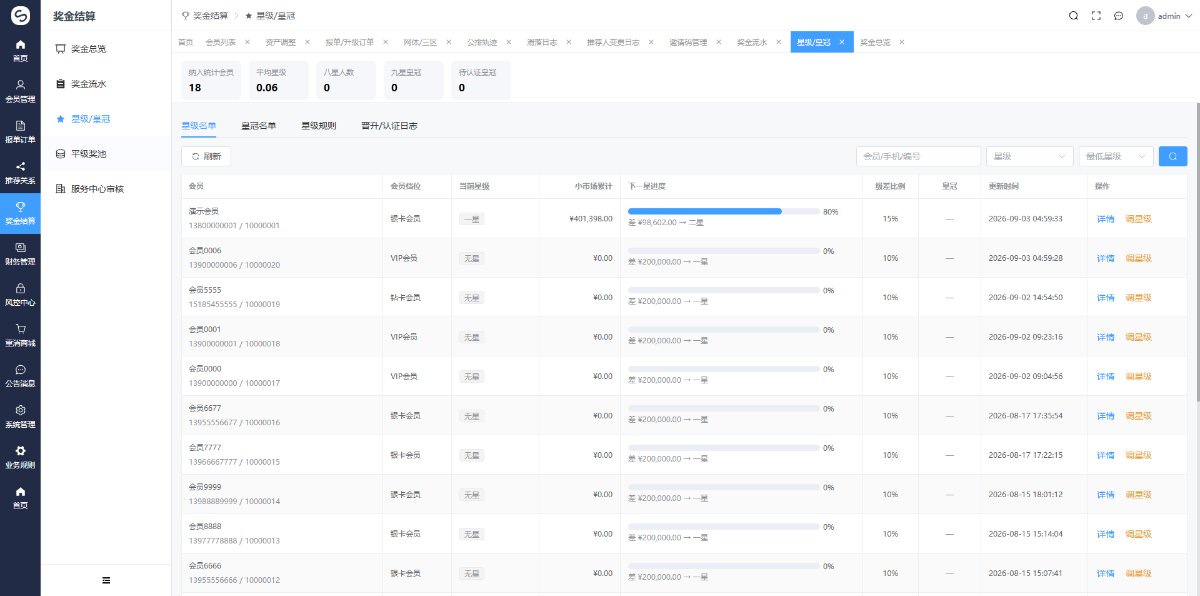The width and height of the screenshot is (1200, 596).
Task: Close the 邀请码管理 page tab
Action: pos(719,42)
